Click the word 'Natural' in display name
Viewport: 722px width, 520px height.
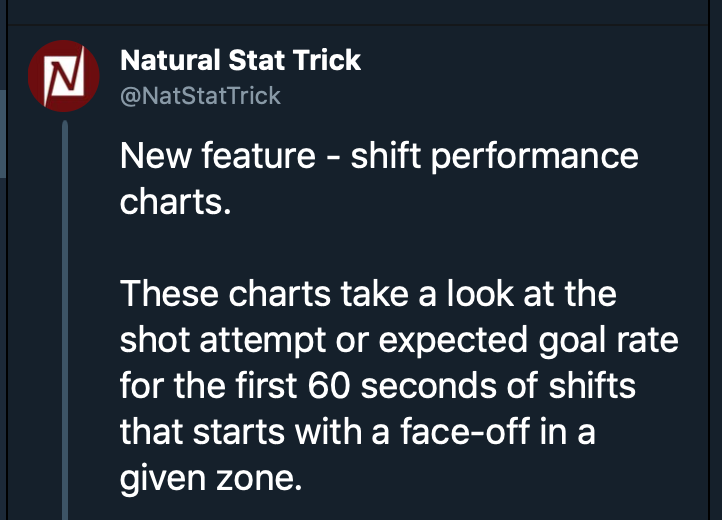click(x=170, y=60)
